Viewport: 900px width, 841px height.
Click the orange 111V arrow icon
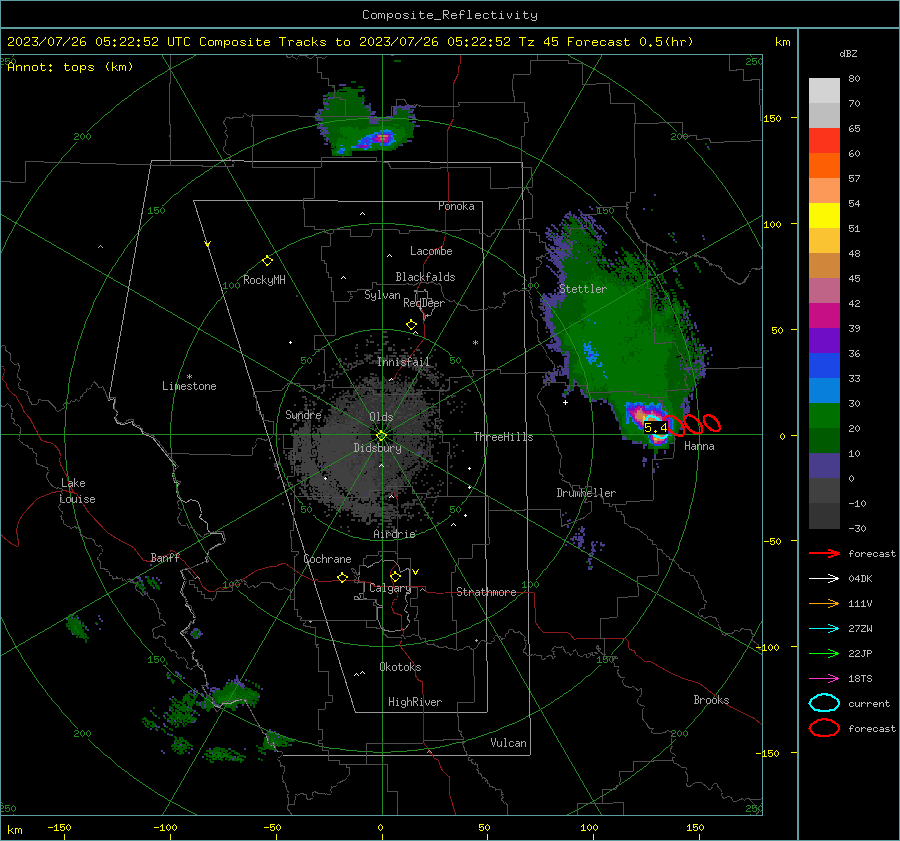coord(824,603)
